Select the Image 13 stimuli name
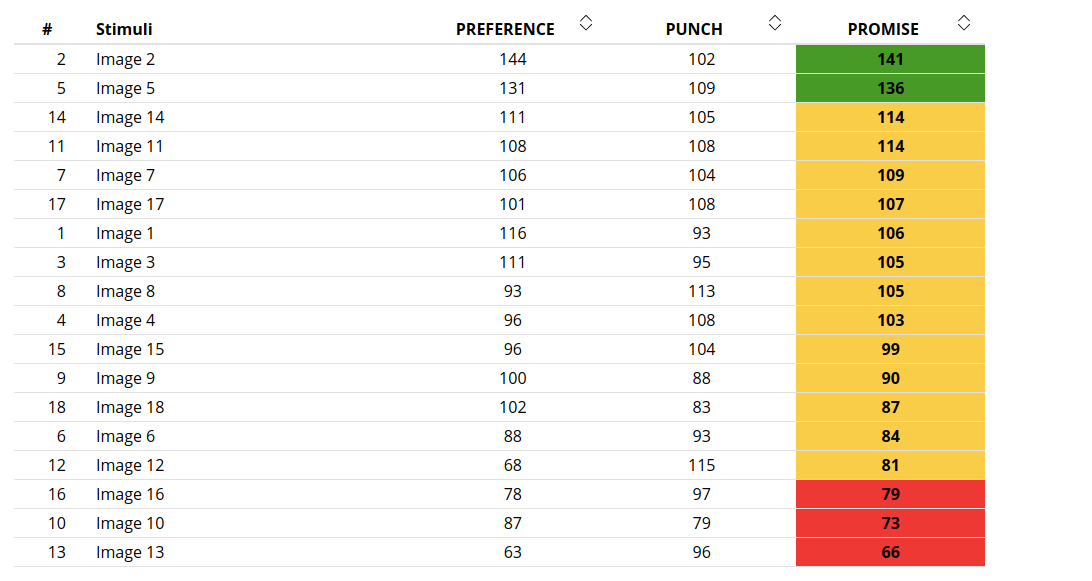The width and height of the screenshot is (1092, 581). 130,552
